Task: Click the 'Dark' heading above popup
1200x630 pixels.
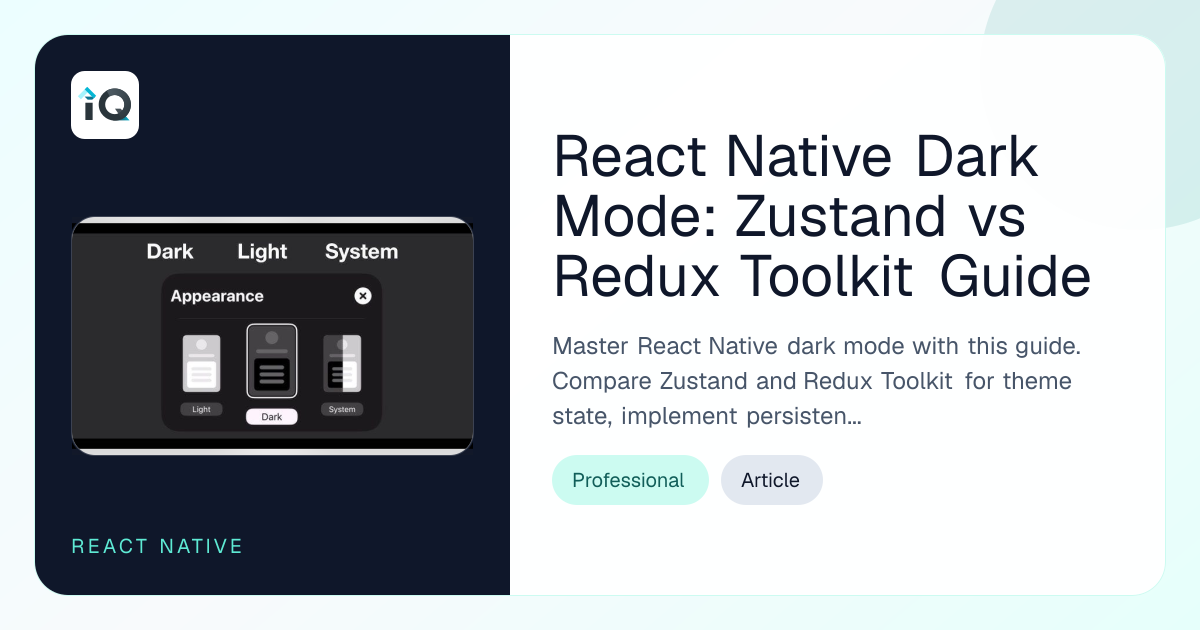Action: (170, 252)
